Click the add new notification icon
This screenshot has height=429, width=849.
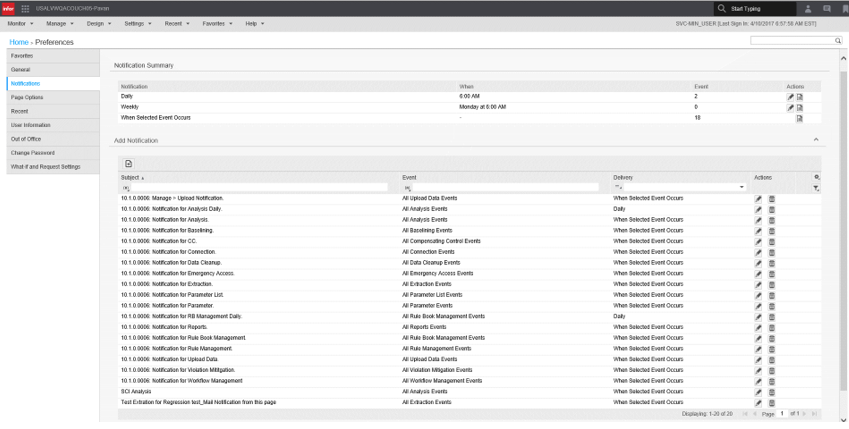(x=128, y=162)
